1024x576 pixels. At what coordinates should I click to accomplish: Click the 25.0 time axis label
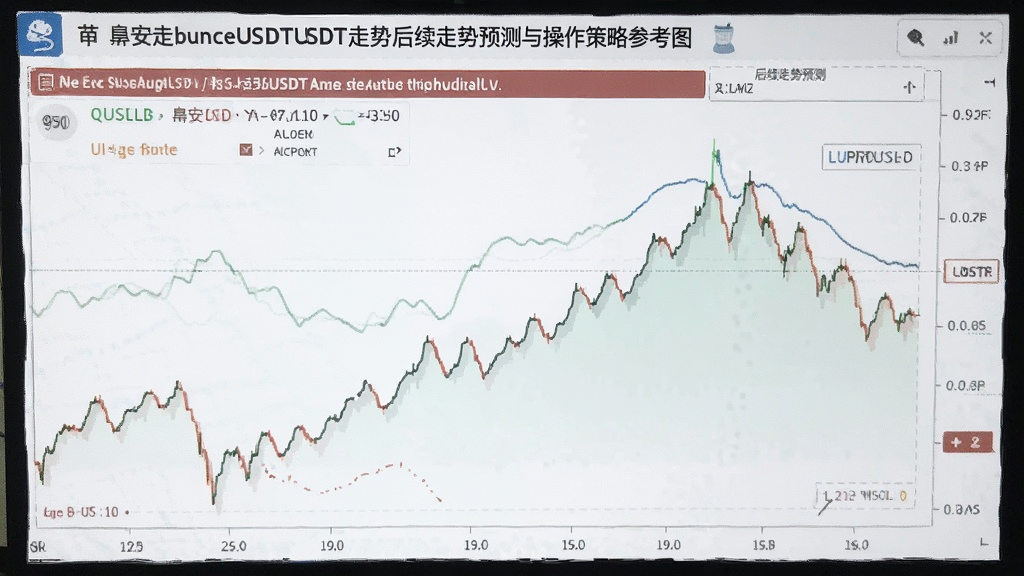pos(233,545)
